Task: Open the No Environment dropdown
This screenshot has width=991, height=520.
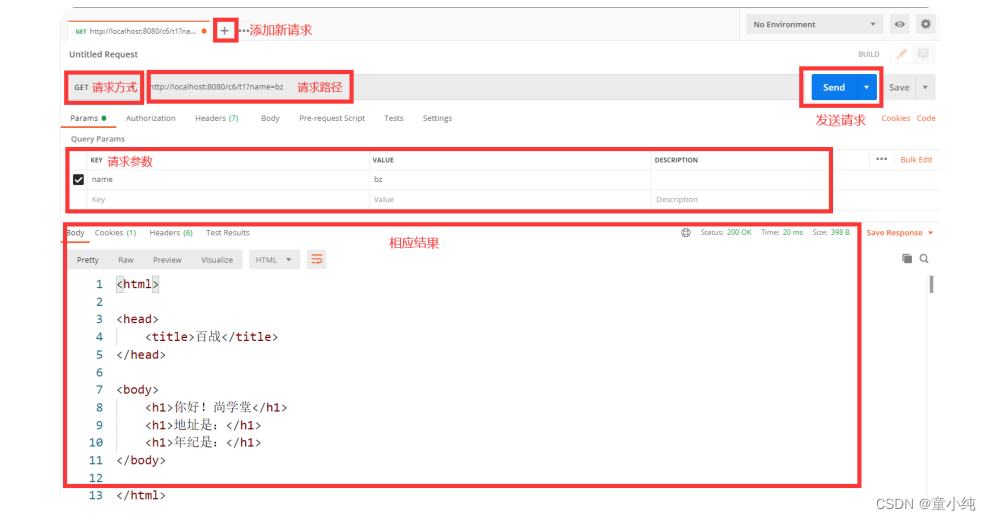Action: 815,24
